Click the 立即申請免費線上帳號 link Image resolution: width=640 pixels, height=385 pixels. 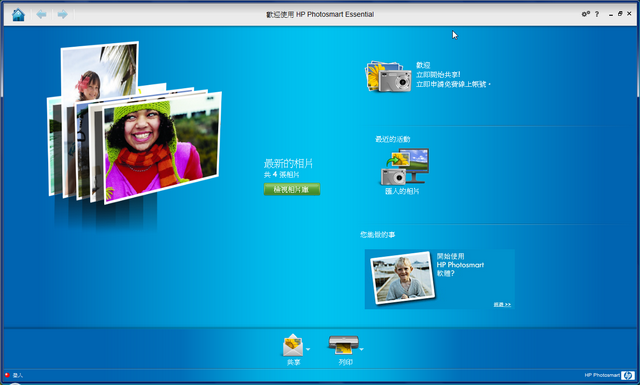pyautogui.click(x=453, y=85)
